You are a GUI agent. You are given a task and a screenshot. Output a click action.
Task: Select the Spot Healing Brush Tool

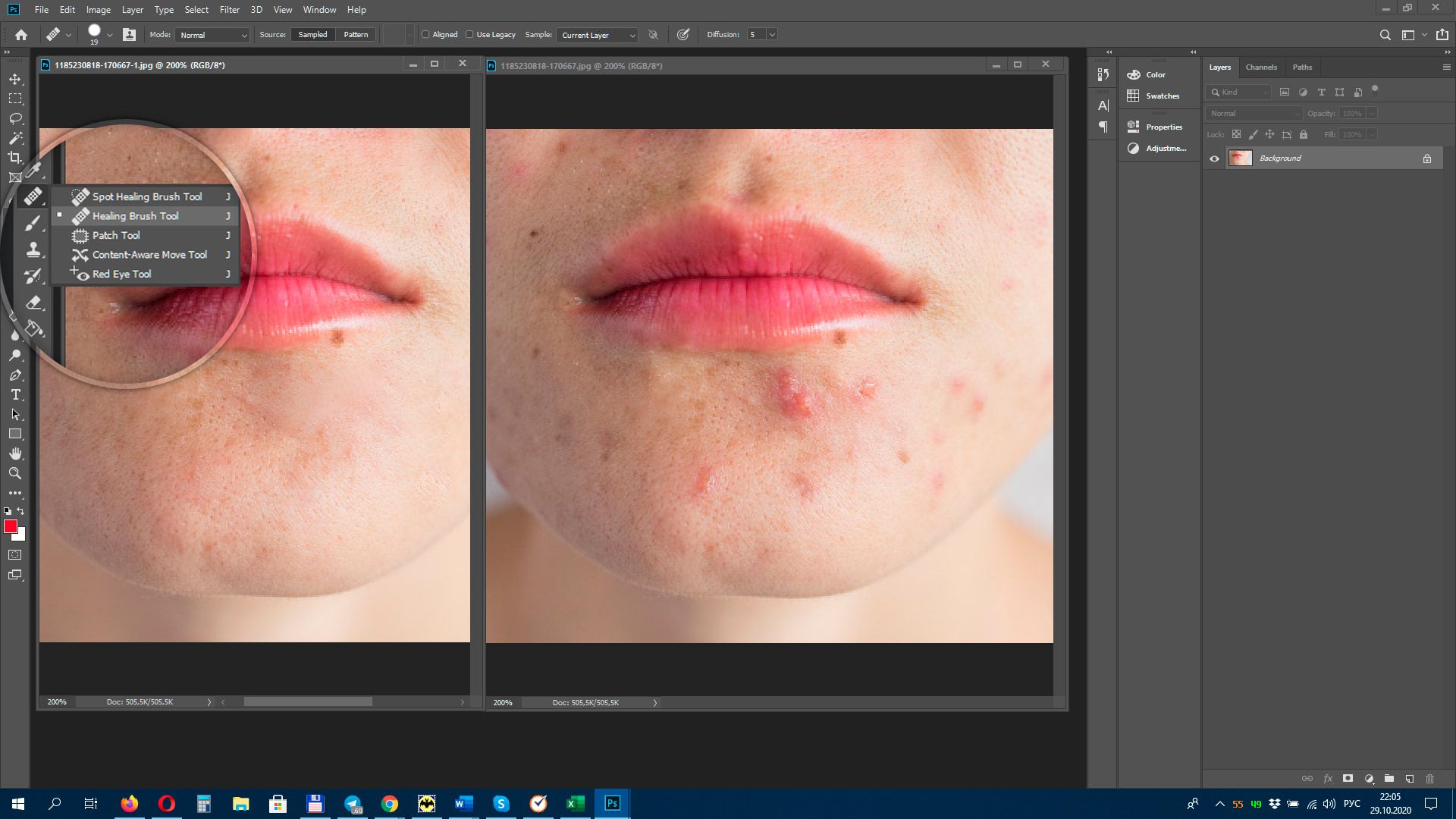(x=147, y=196)
